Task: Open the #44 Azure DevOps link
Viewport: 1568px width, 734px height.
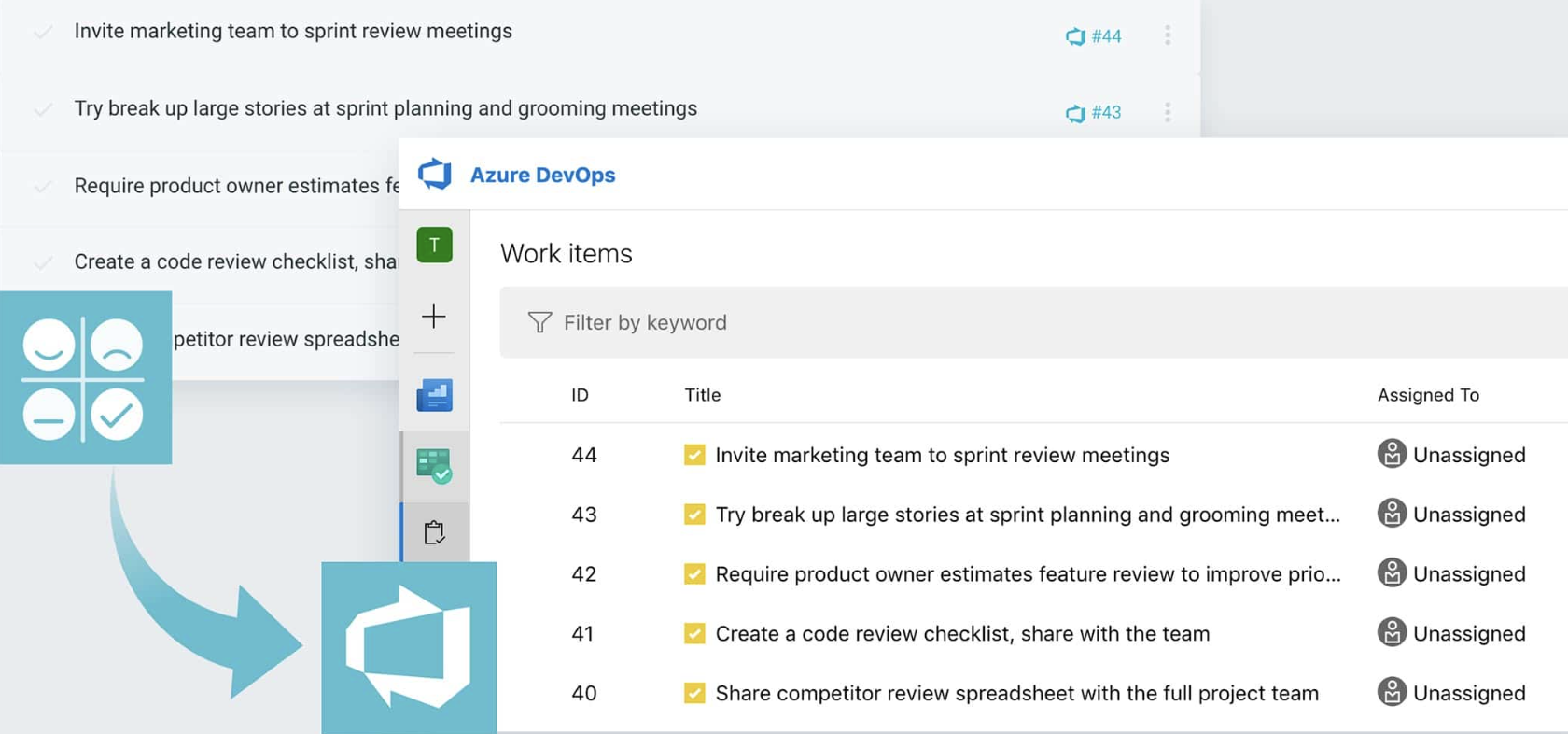Action: [x=1094, y=36]
